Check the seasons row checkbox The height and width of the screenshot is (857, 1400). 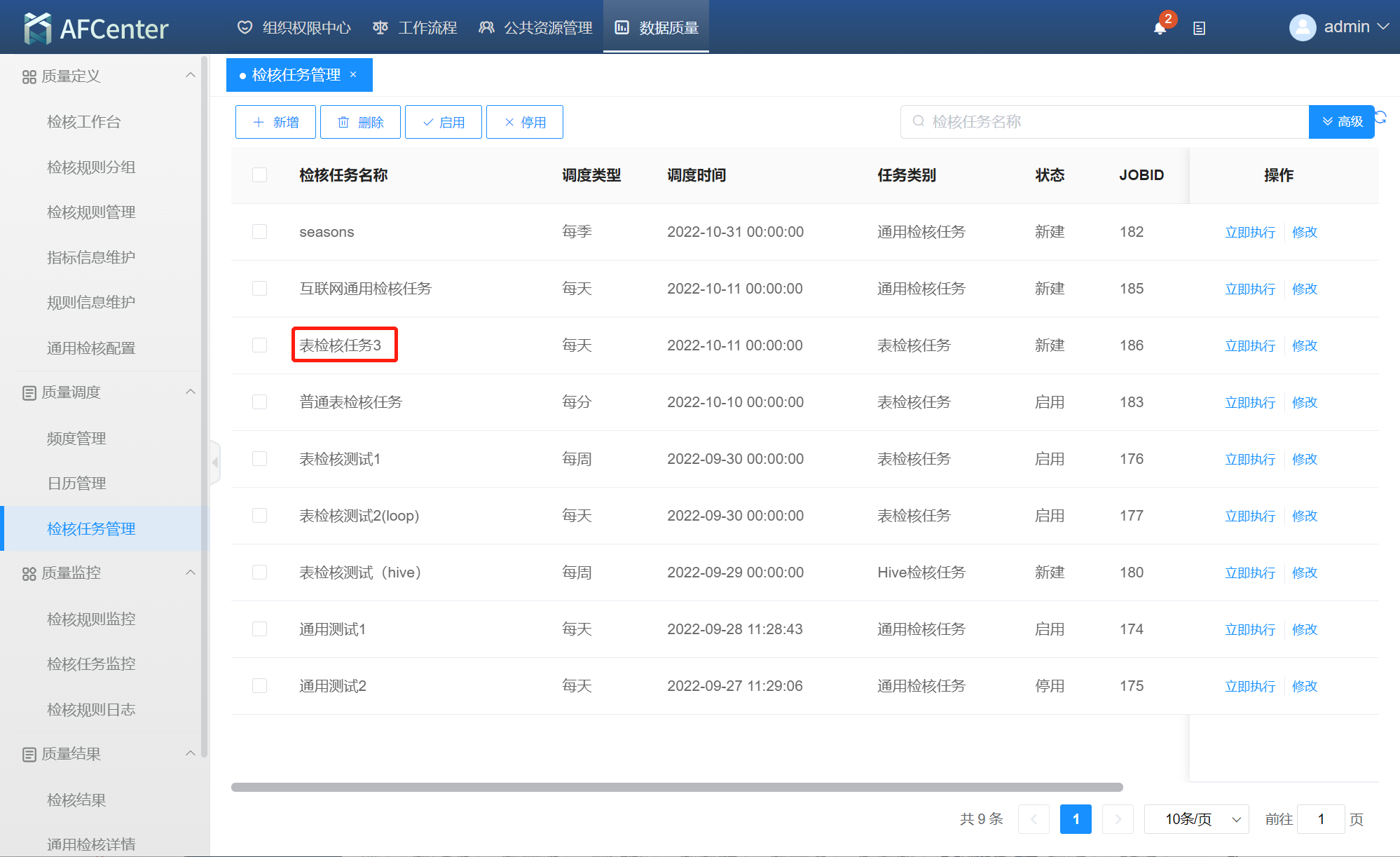click(259, 232)
